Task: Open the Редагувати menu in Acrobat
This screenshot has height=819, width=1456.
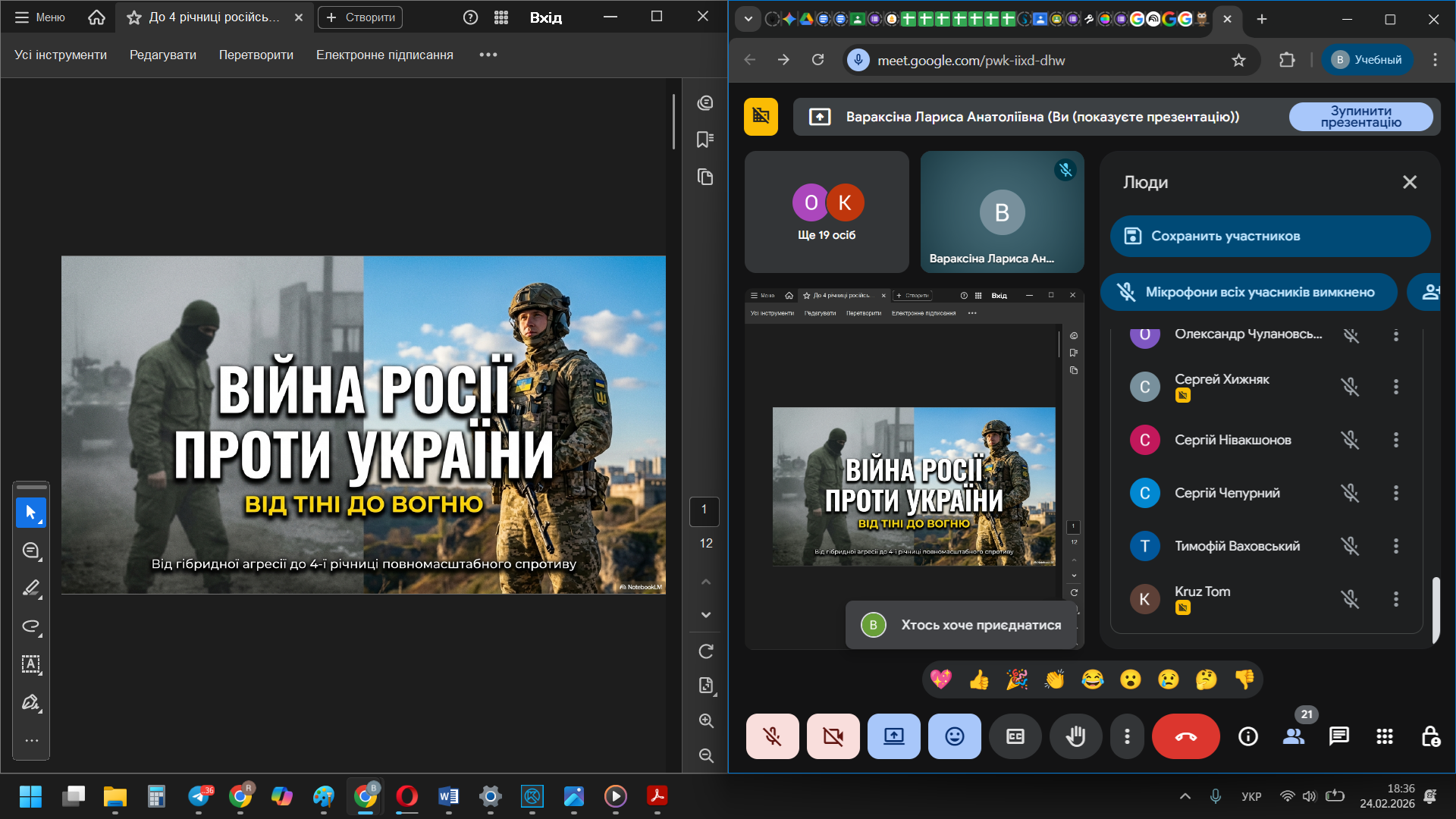Action: tap(162, 55)
